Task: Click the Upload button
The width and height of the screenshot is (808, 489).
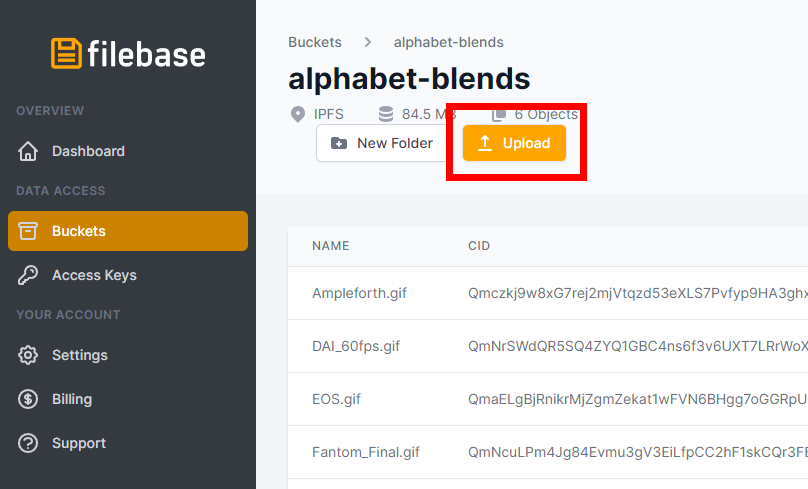Action: point(514,143)
